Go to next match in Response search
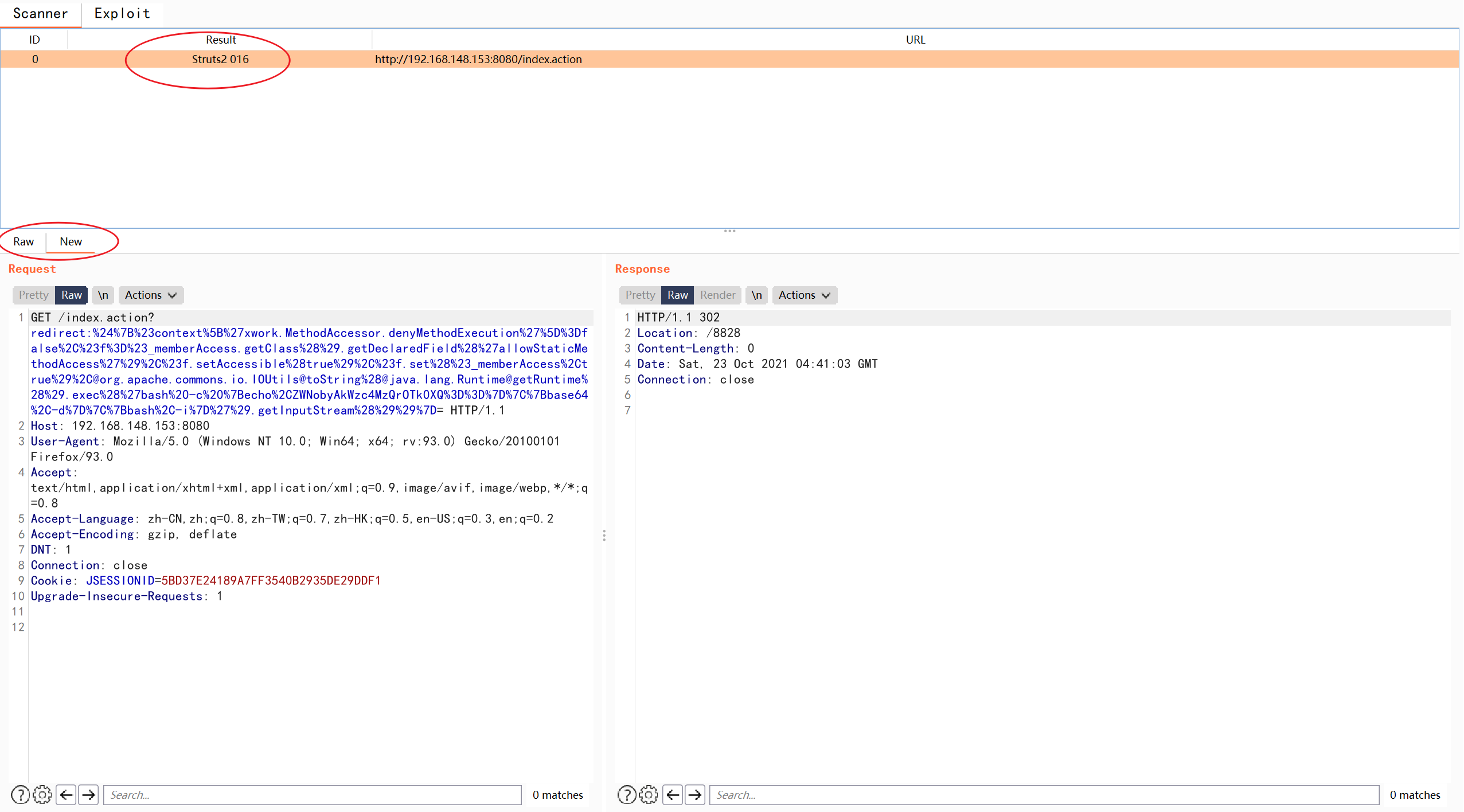The image size is (1464, 812). pos(695,795)
